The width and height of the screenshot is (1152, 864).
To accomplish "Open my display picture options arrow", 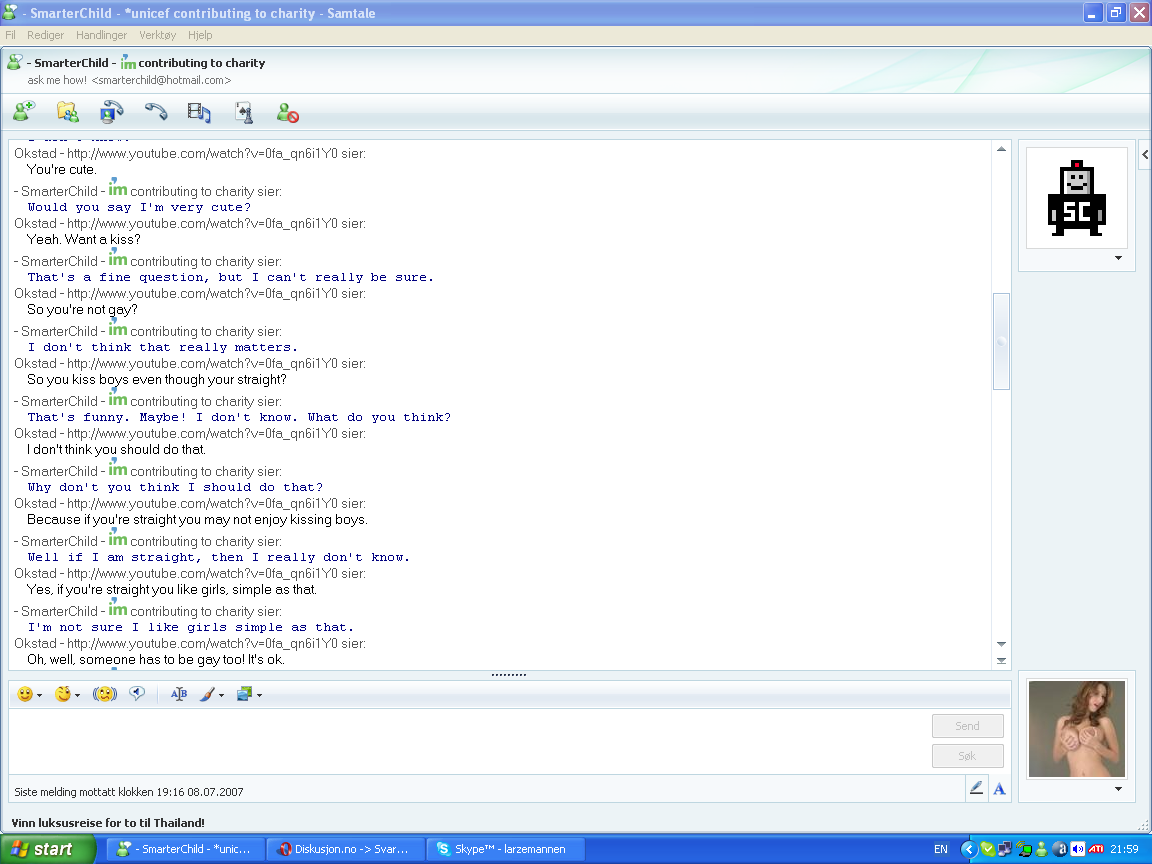I will point(1118,789).
